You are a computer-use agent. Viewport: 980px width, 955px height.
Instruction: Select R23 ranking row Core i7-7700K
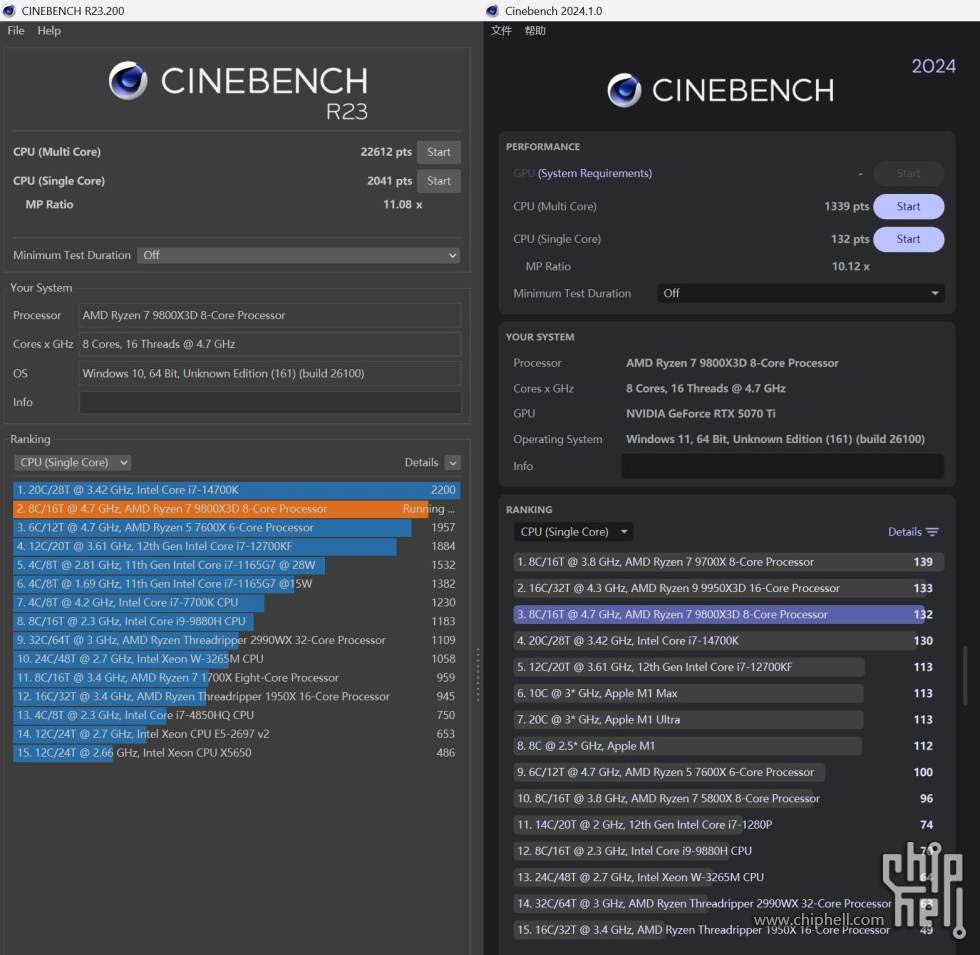click(236, 602)
